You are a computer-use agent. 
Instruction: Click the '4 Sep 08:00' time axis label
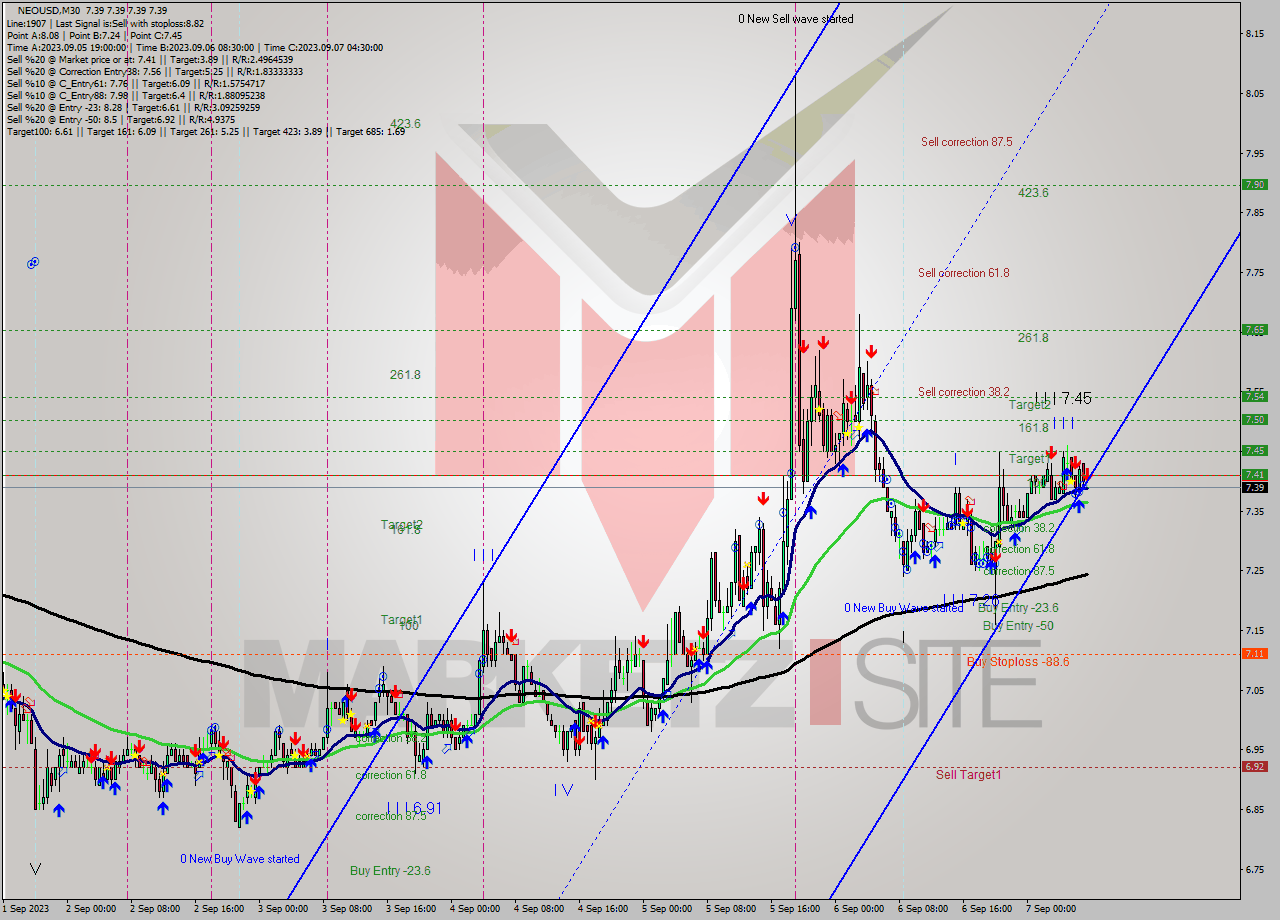click(539, 909)
